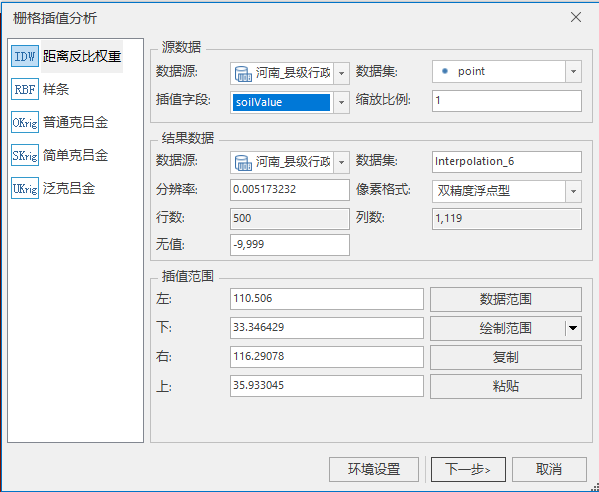Open 环境设置 environment settings
The image size is (599, 492).
pyautogui.click(x=374, y=469)
